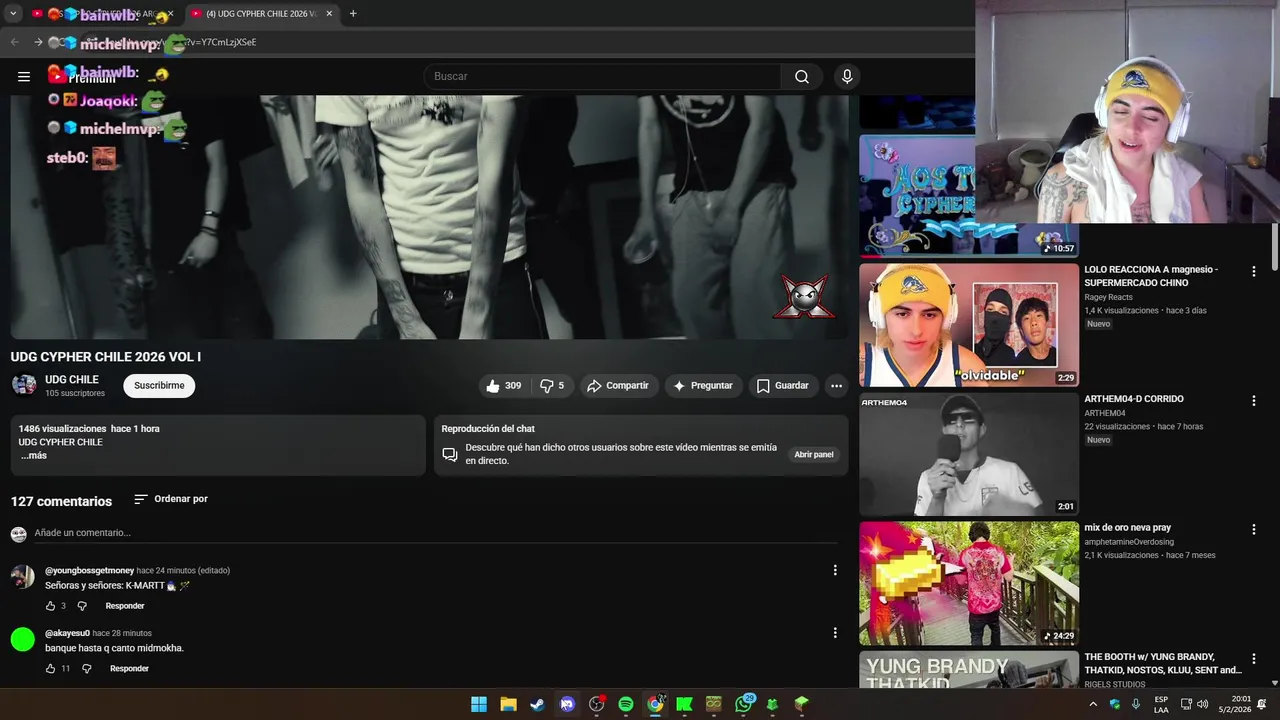Viewport: 1280px width, 720px height.
Task: Open options for THE BOOTH w/ YUNG BRANDY
Action: tap(1253, 659)
